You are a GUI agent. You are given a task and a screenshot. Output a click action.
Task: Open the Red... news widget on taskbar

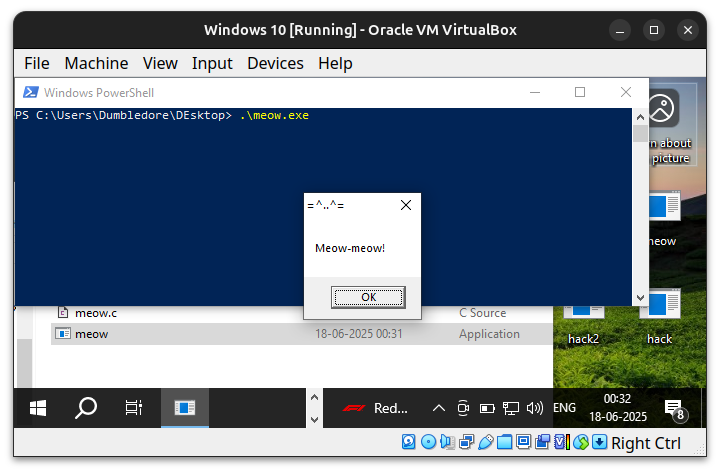click(375, 408)
